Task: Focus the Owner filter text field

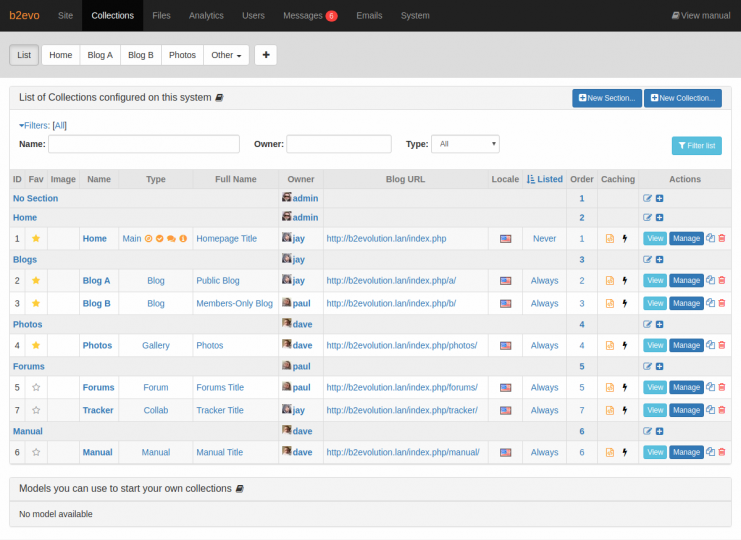Action: tap(338, 144)
